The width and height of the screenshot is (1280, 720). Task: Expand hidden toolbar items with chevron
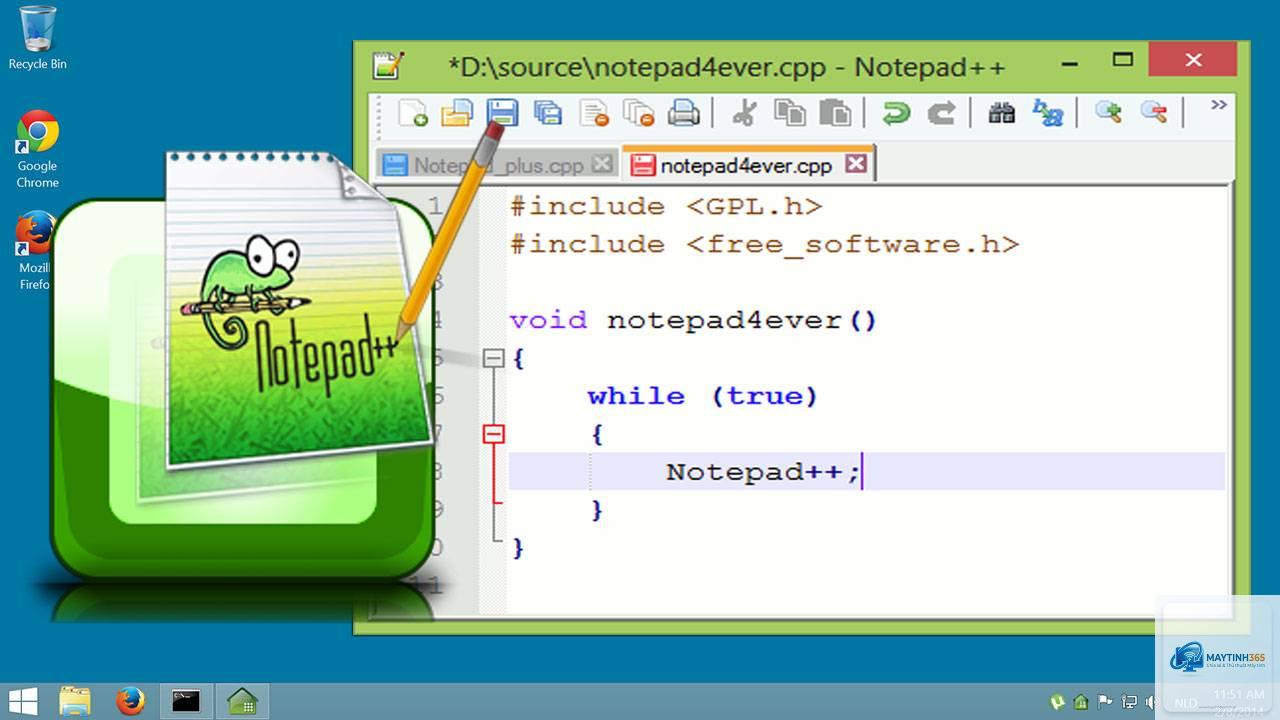tap(1218, 105)
